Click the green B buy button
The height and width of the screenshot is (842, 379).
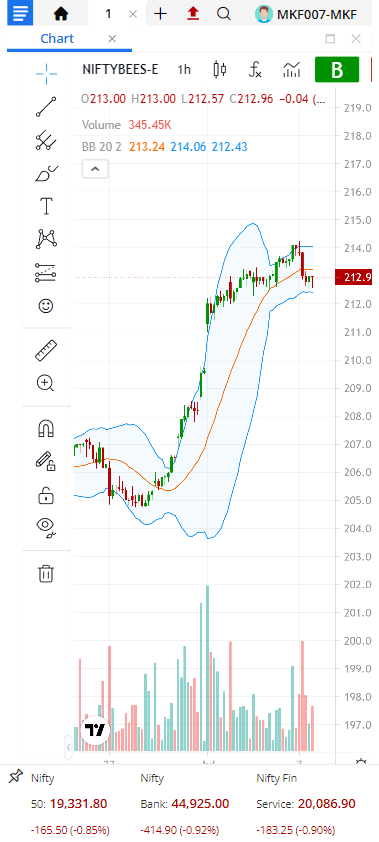337,70
